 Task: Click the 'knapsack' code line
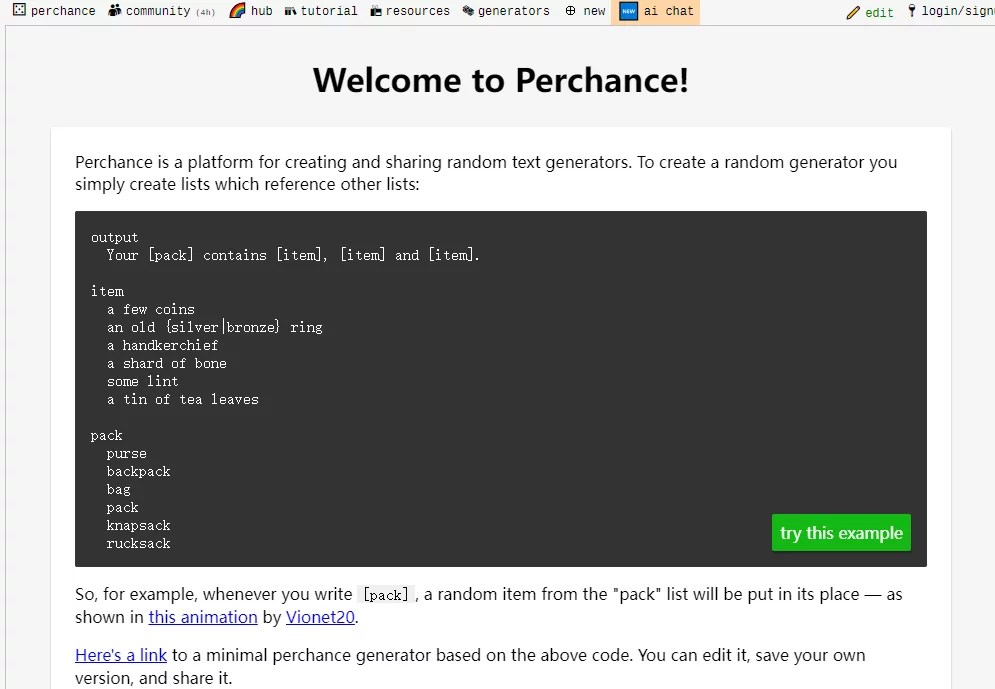(x=138, y=525)
